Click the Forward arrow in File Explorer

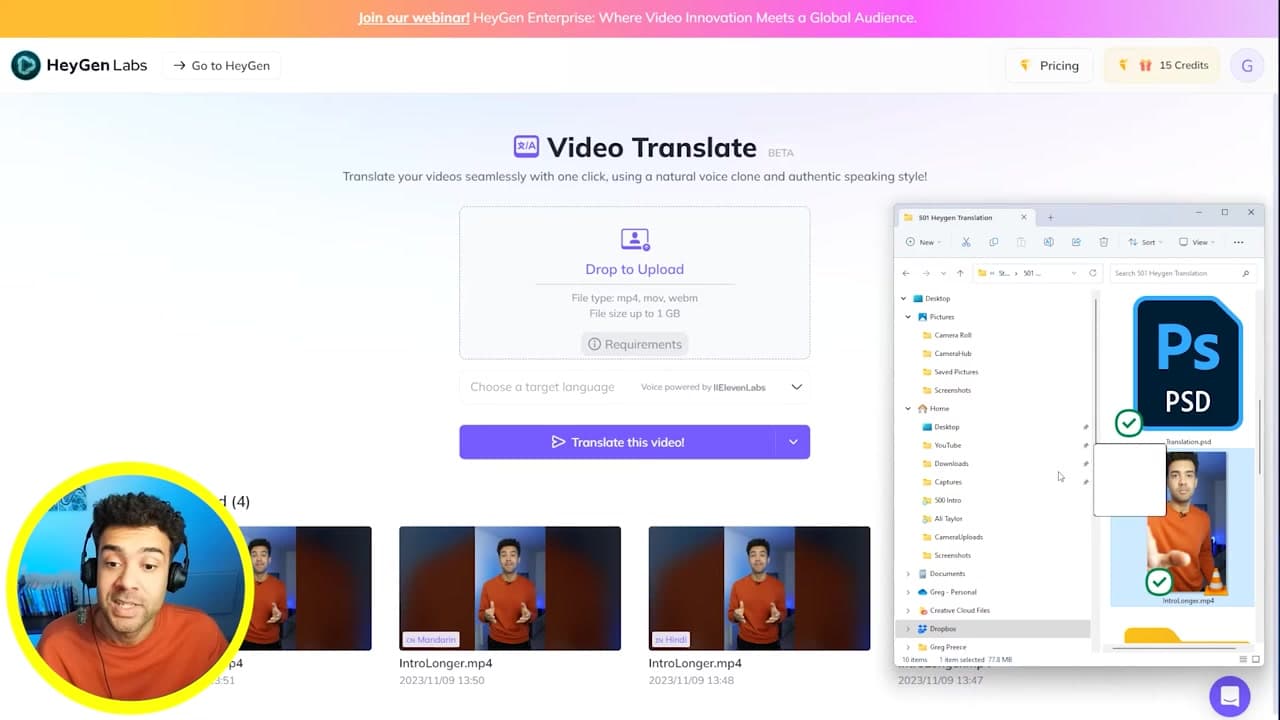click(x=926, y=273)
